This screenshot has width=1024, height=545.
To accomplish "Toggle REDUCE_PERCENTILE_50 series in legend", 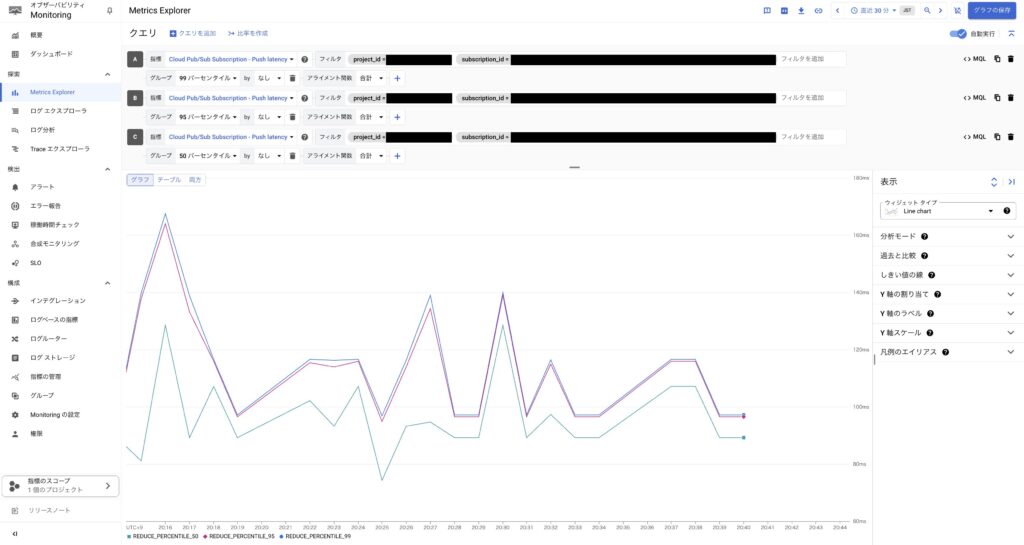I will pyautogui.click(x=162, y=536).
